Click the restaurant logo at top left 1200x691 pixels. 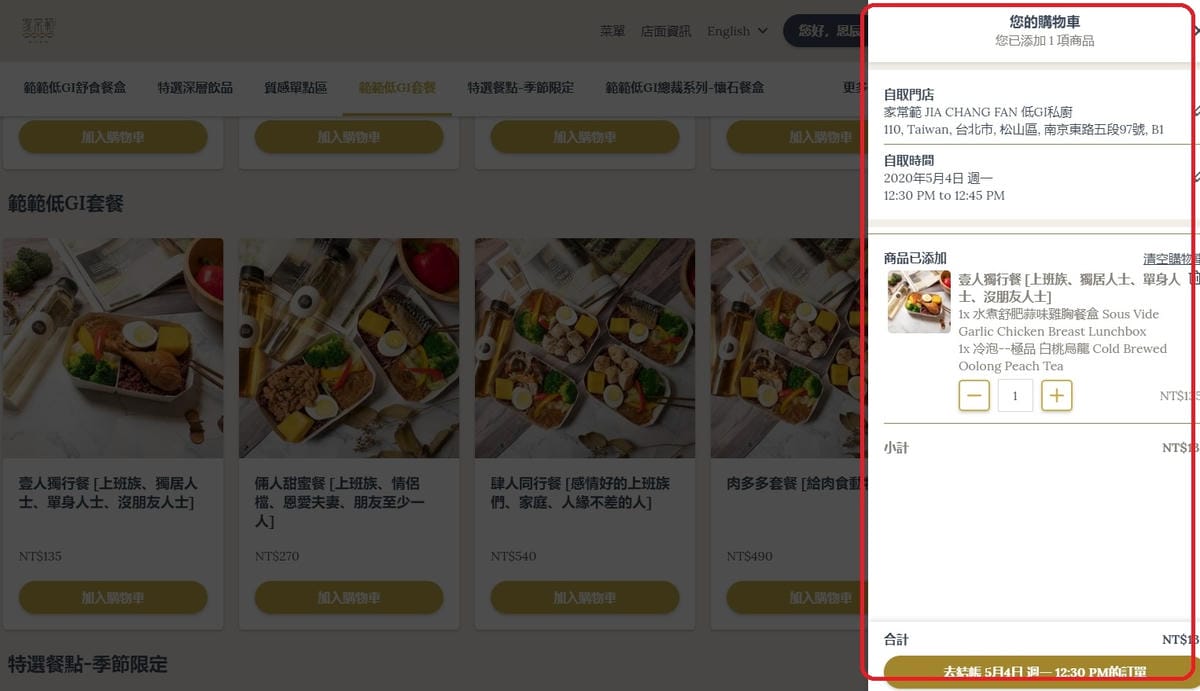[39, 30]
